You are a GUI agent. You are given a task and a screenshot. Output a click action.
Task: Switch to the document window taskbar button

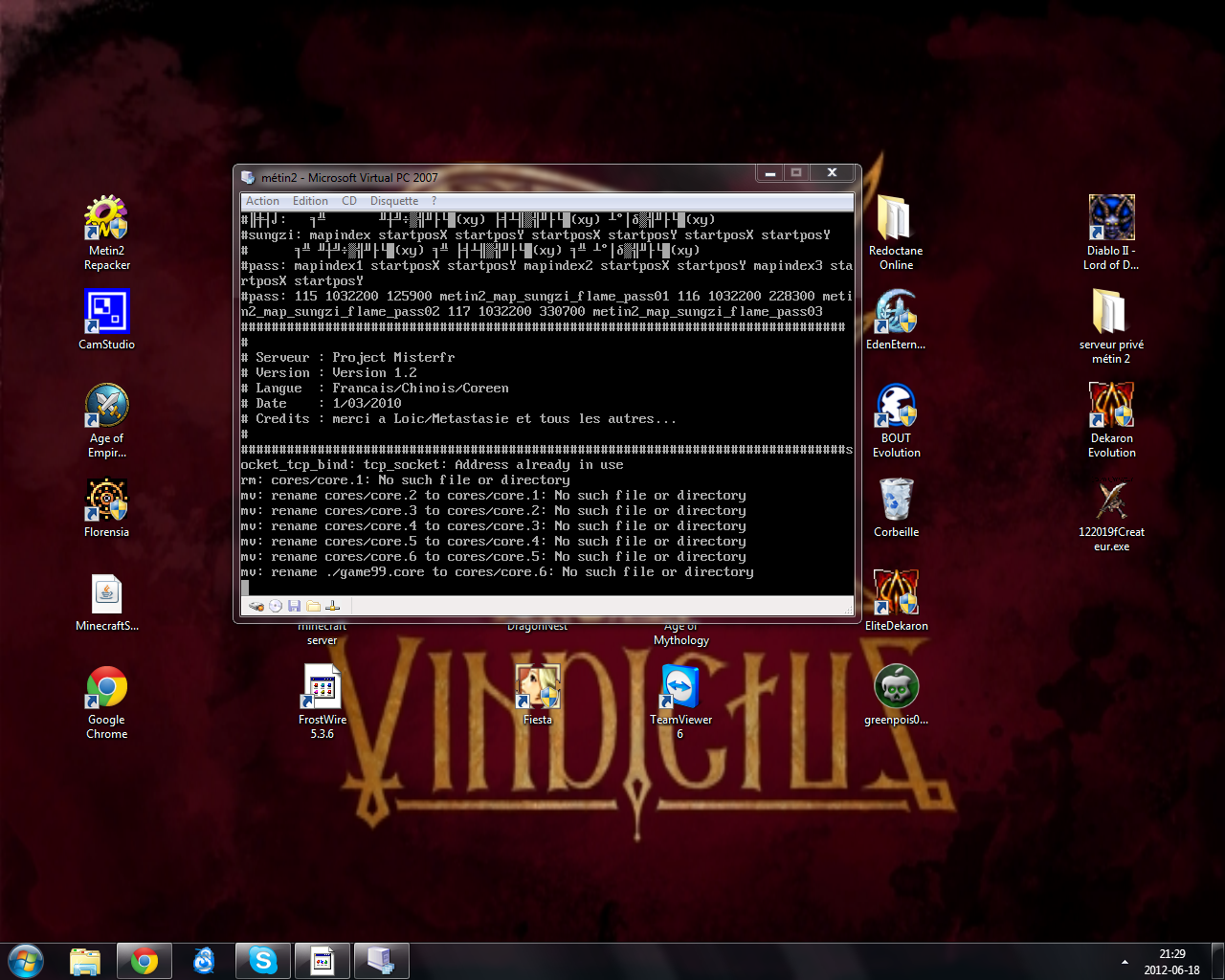(323, 961)
